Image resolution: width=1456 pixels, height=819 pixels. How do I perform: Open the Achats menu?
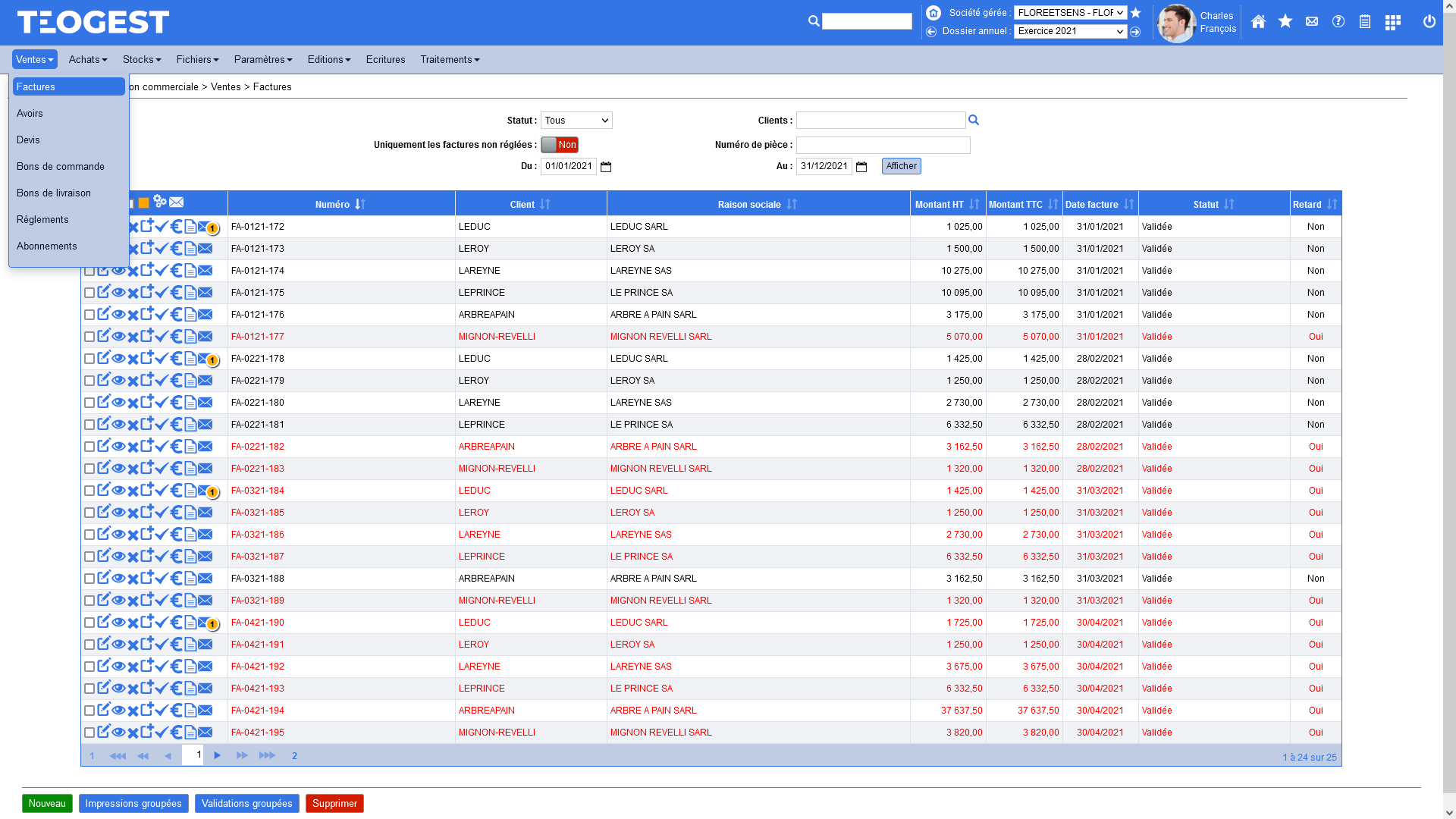[88, 59]
